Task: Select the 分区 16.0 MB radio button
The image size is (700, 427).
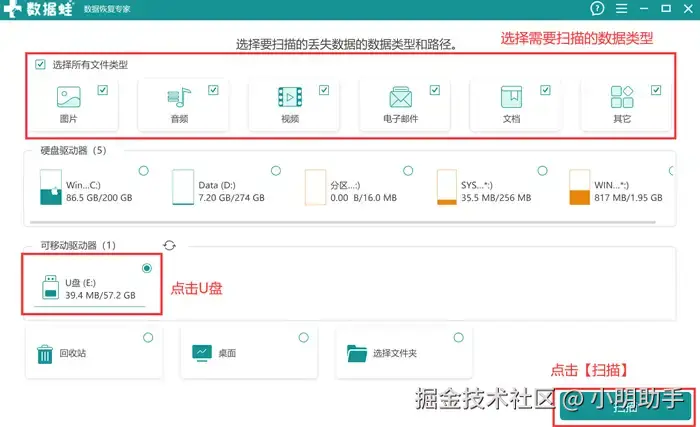Action: point(408,171)
